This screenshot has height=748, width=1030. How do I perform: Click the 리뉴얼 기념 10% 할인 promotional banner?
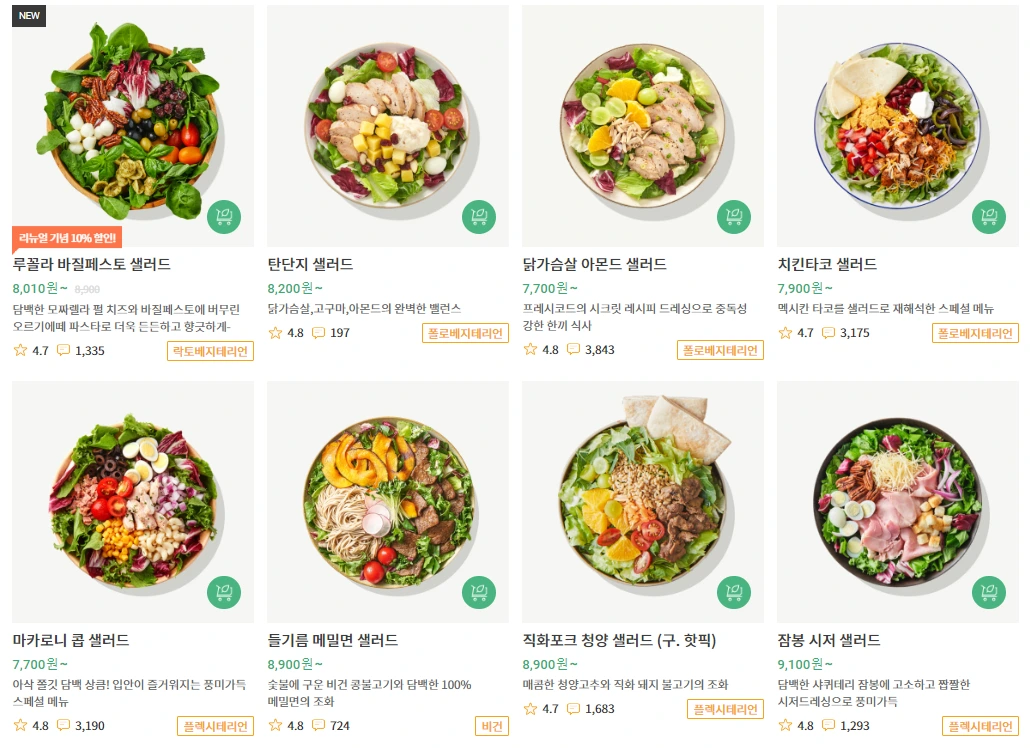(x=65, y=237)
